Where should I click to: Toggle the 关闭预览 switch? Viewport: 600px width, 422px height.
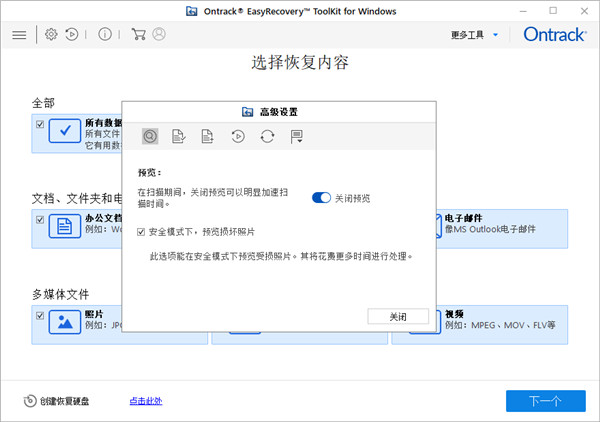point(321,198)
